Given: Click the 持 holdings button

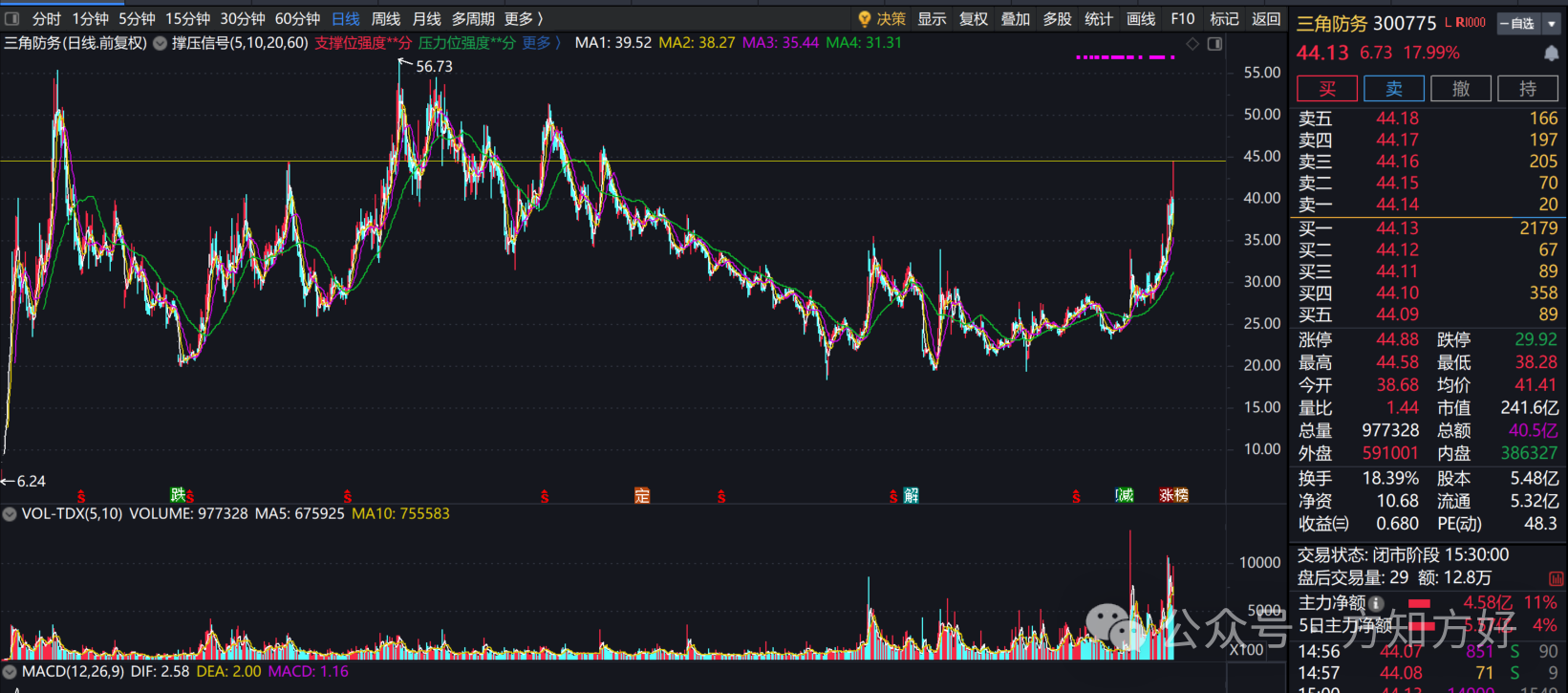Looking at the screenshot, I should pyautogui.click(x=1528, y=89).
